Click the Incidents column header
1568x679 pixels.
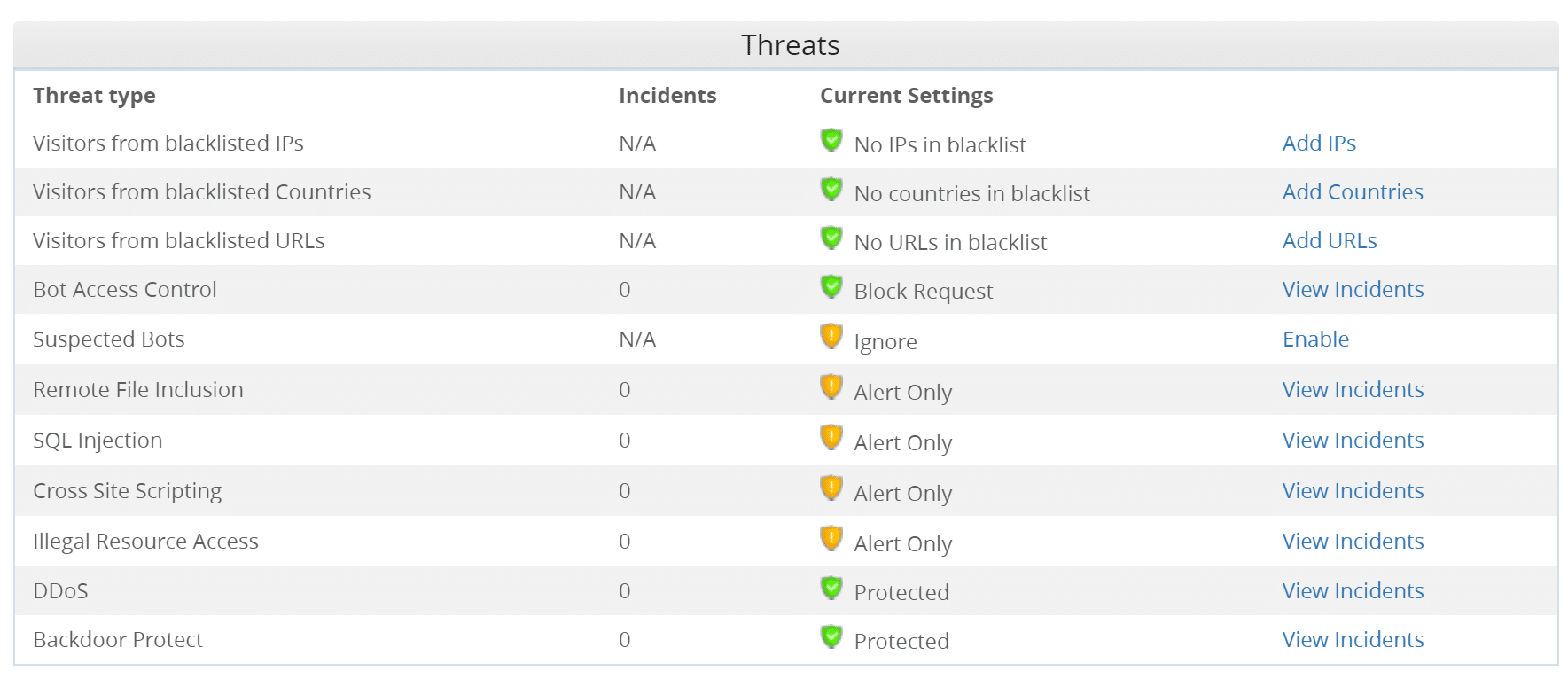667,95
